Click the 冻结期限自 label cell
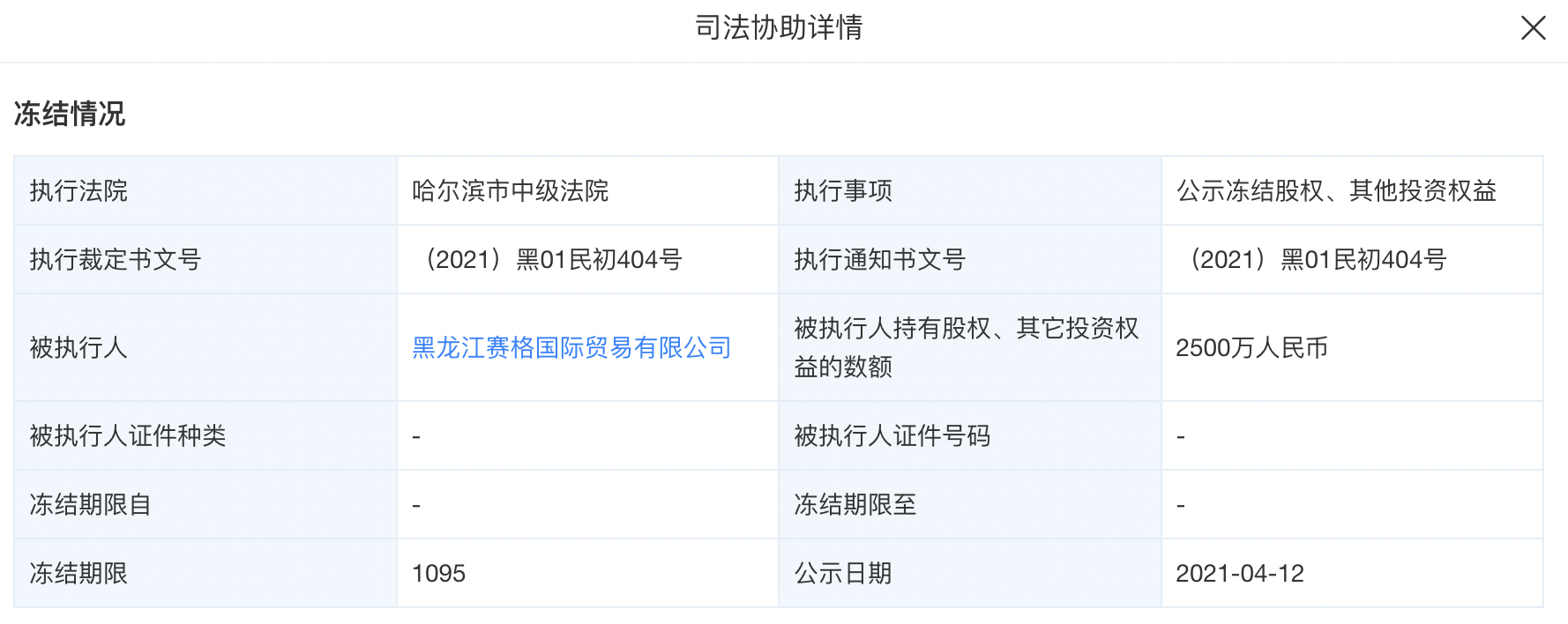This screenshot has width=1568, height=624. tap(91, 505)
